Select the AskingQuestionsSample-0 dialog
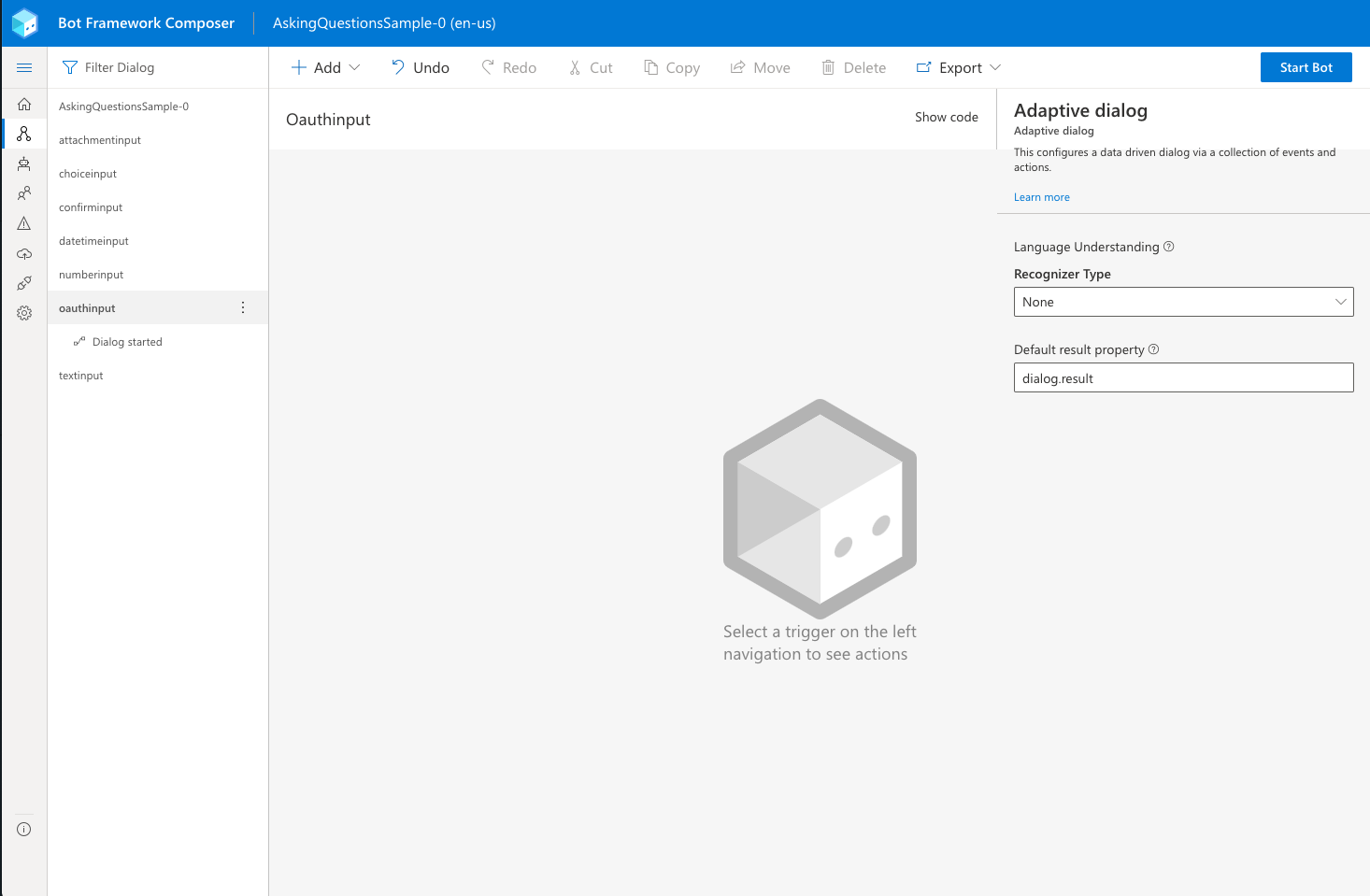 [x=158, y=107]
